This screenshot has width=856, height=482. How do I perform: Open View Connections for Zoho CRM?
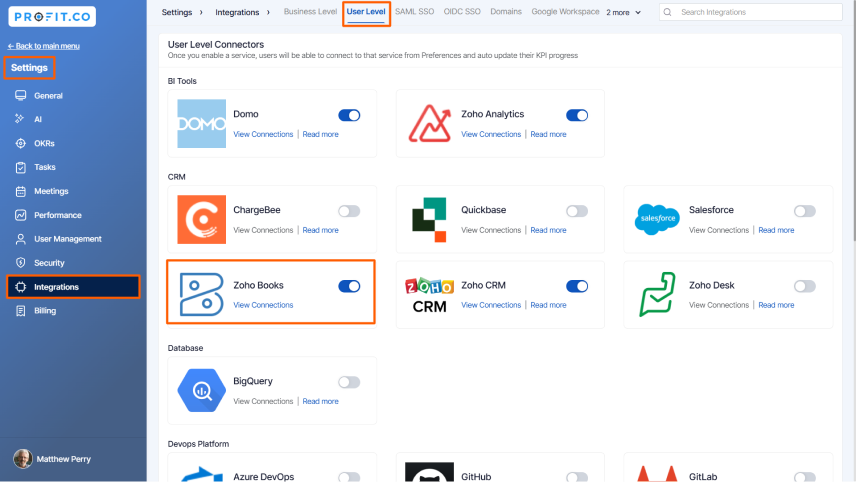491,305
